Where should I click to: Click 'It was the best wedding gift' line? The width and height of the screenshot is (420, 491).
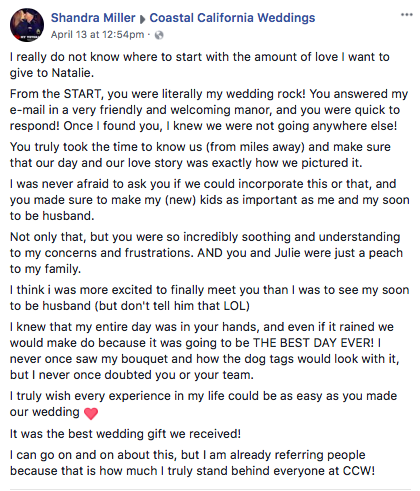click(x=125, y=434)
